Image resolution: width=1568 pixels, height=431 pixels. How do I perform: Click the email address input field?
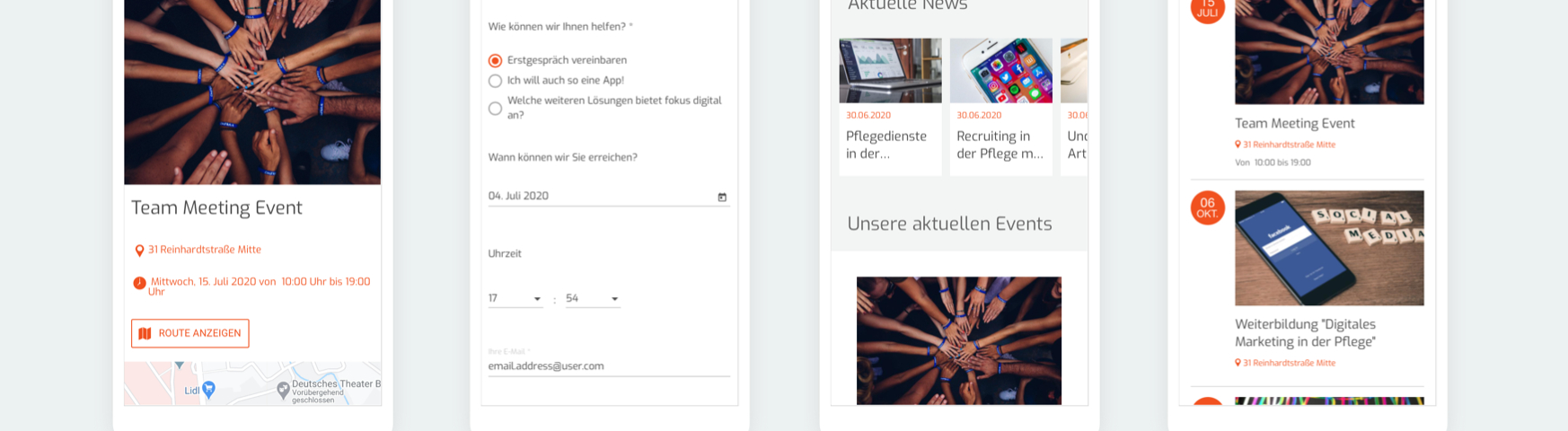point(608,366)
